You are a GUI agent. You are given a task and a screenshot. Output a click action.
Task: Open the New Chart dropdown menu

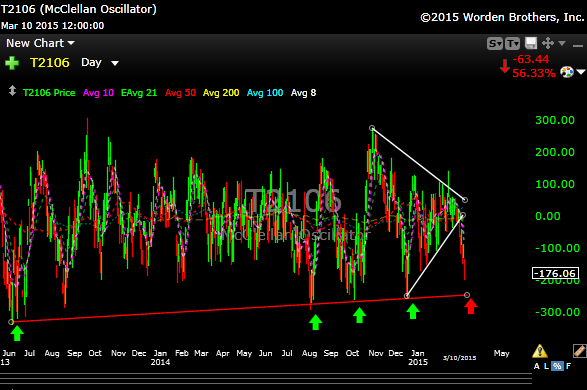(x=40, y=43)
